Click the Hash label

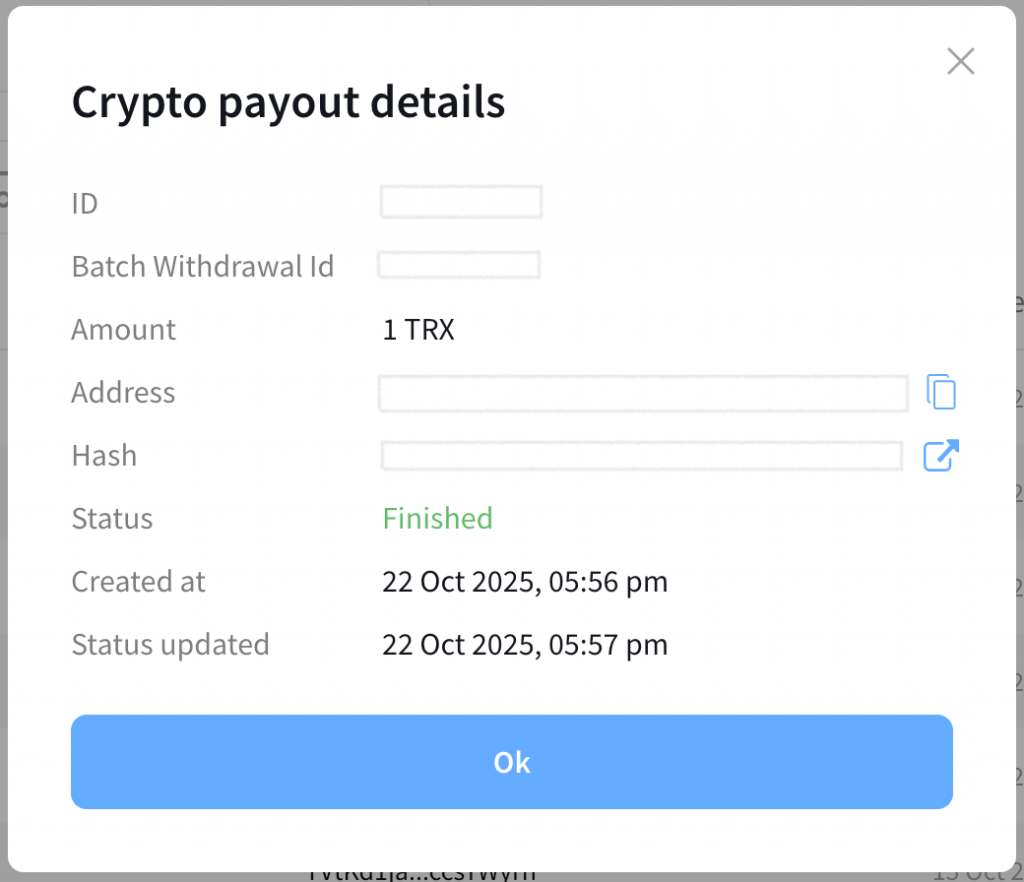coord(104,456)
